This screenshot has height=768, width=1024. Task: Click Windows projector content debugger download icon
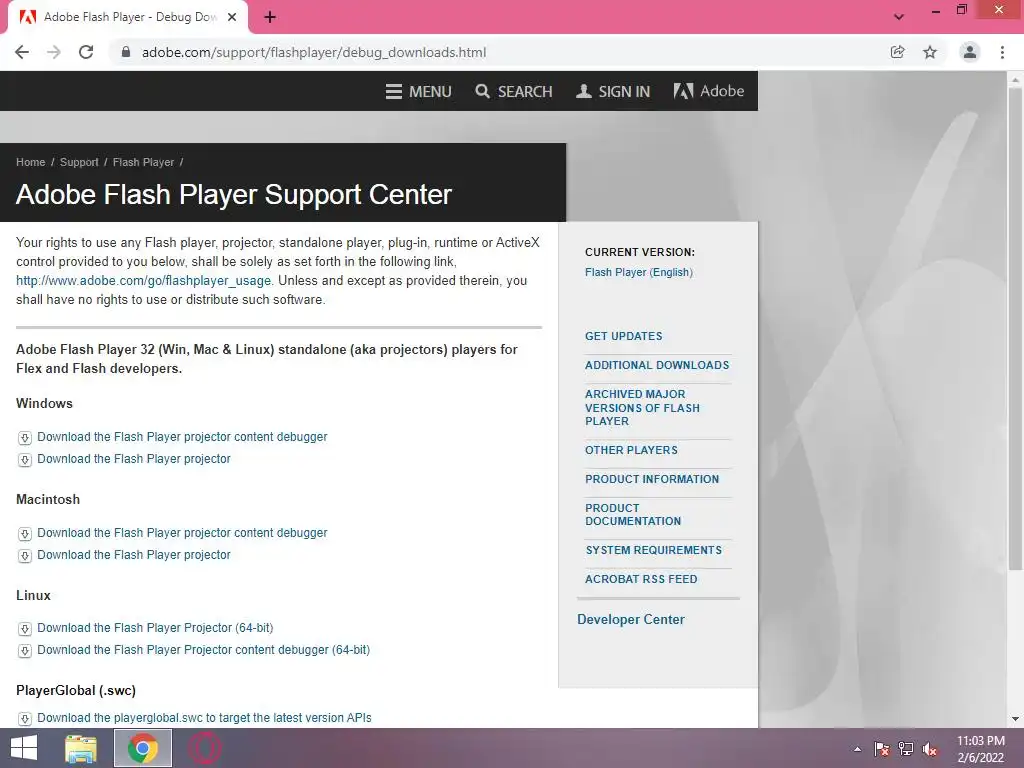point(25,438)
